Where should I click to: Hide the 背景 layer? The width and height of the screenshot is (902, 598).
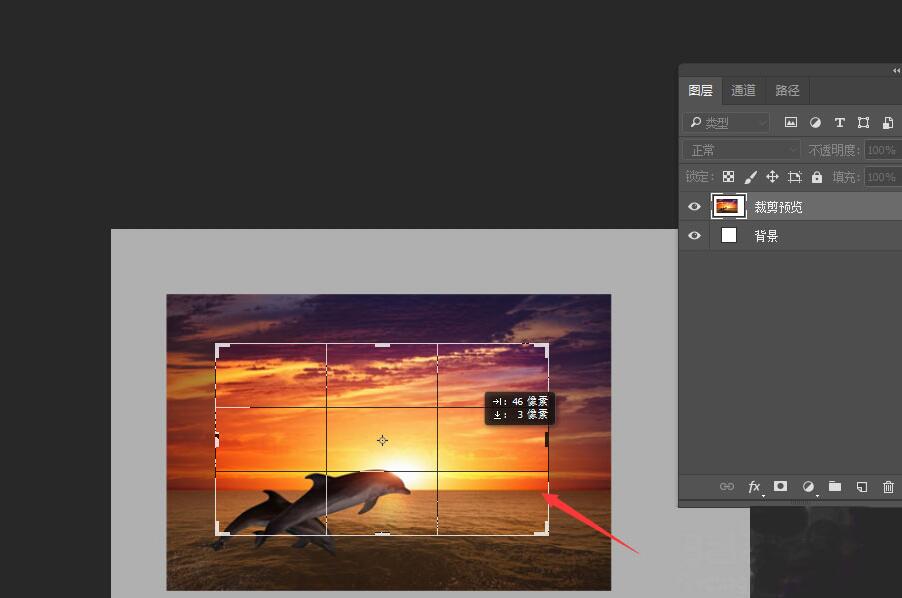click(x=694, y=236)
